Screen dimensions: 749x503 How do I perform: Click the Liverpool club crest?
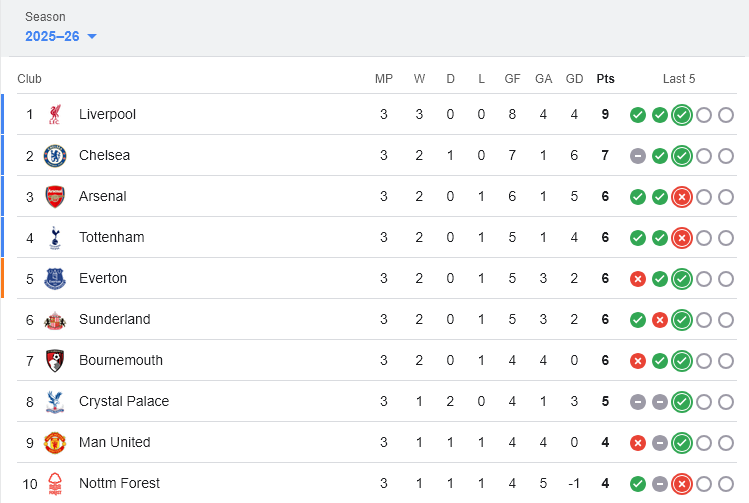coord(54,115)
